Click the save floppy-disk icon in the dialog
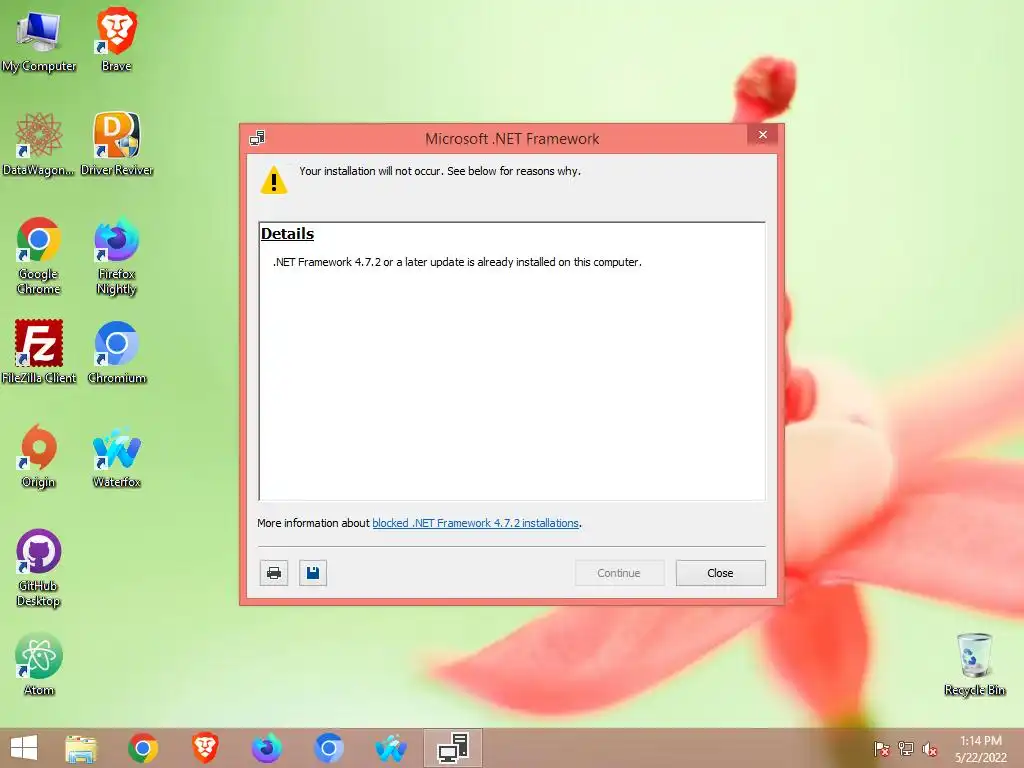This screenshot has height=768, width=1024. click(313, 573)
